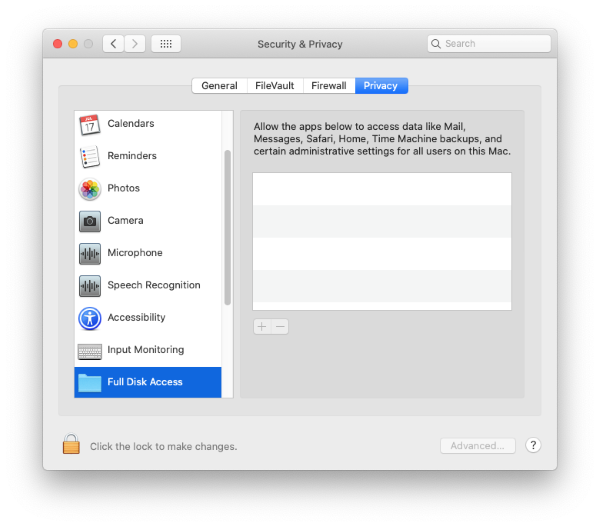Viewport: 600px width, 527px height.
Task: Click the Camera icon in the sidebar
Action: [x=90, y=221]
